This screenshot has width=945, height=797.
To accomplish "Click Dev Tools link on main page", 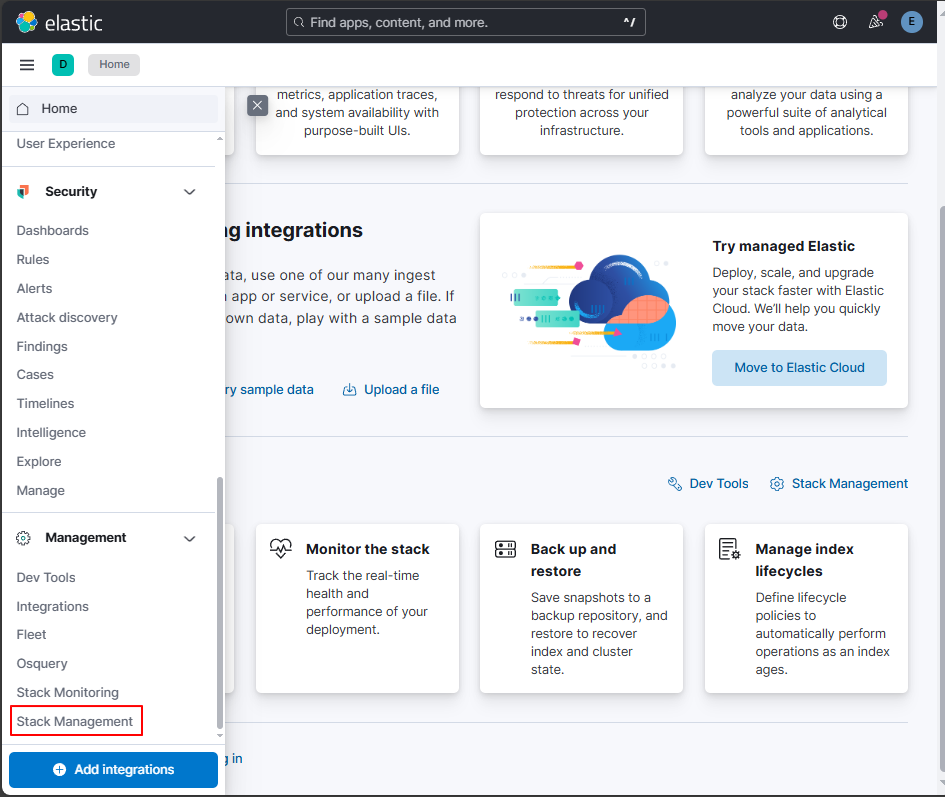I will [x=718, y=484].
